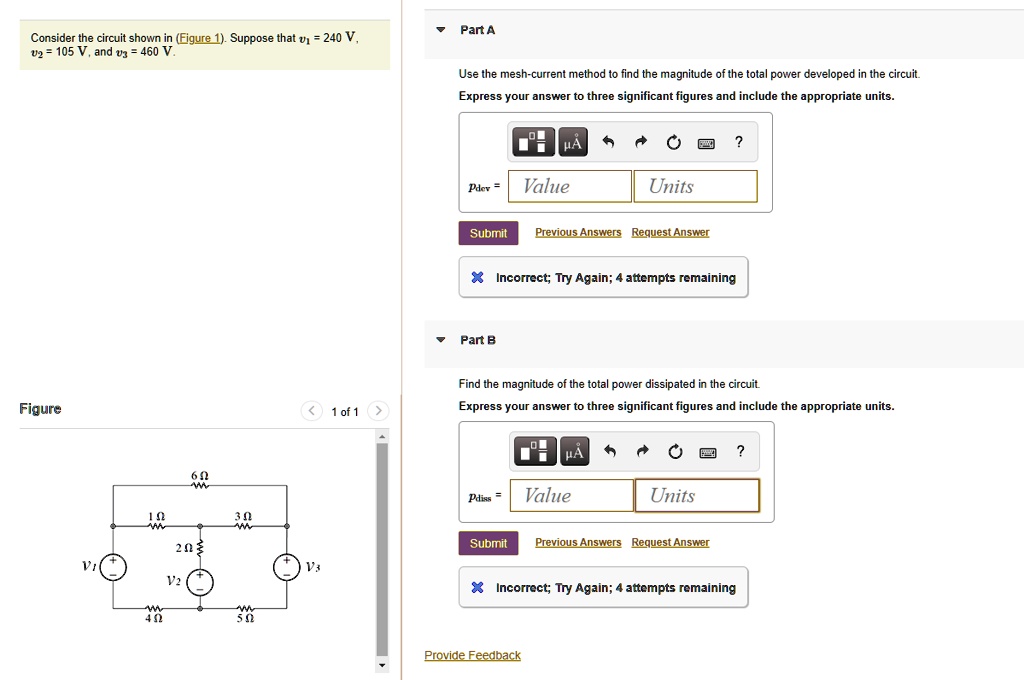Click the previous figure arrow
Viewport: 1024px width, 680px height.
click(311, 410)
